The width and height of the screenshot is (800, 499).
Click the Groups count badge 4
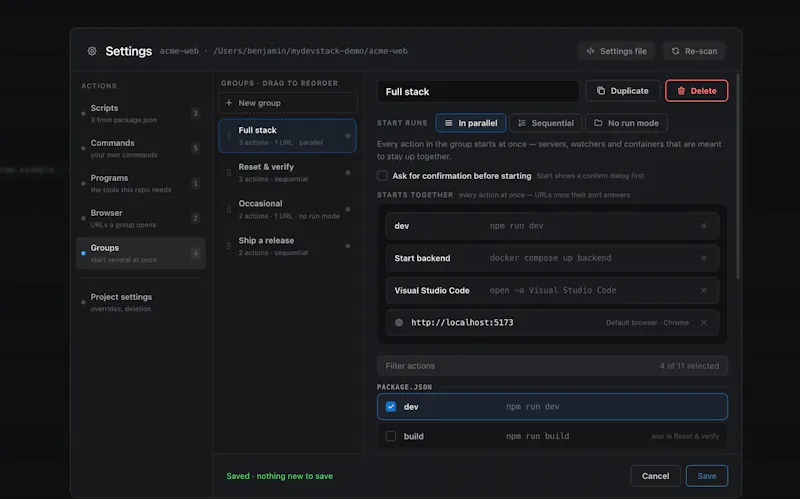click(195, 253)
